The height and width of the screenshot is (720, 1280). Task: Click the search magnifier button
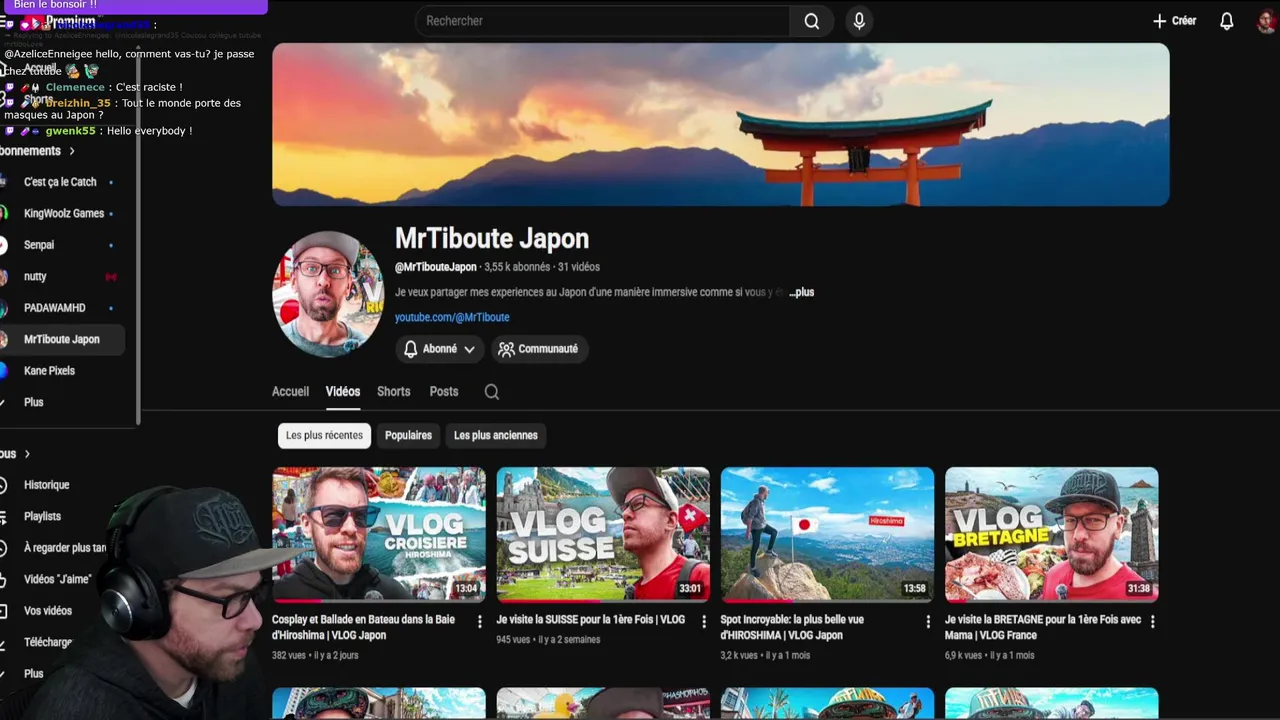[x=812, y=21]
